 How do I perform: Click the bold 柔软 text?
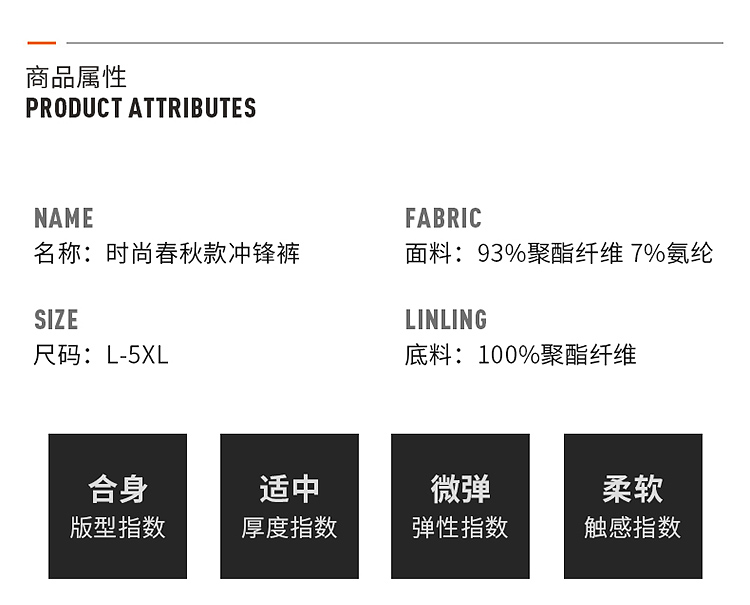pyautogui.click(x=632, y=489)
